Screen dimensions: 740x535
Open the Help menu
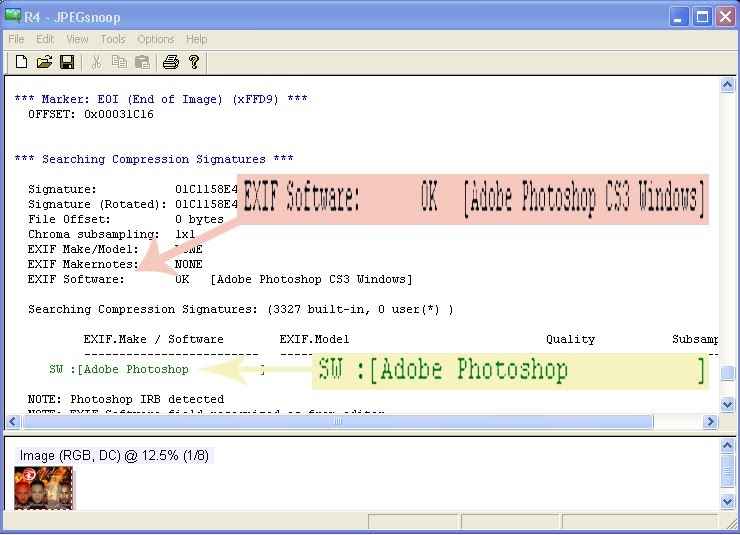pos(196,39)
